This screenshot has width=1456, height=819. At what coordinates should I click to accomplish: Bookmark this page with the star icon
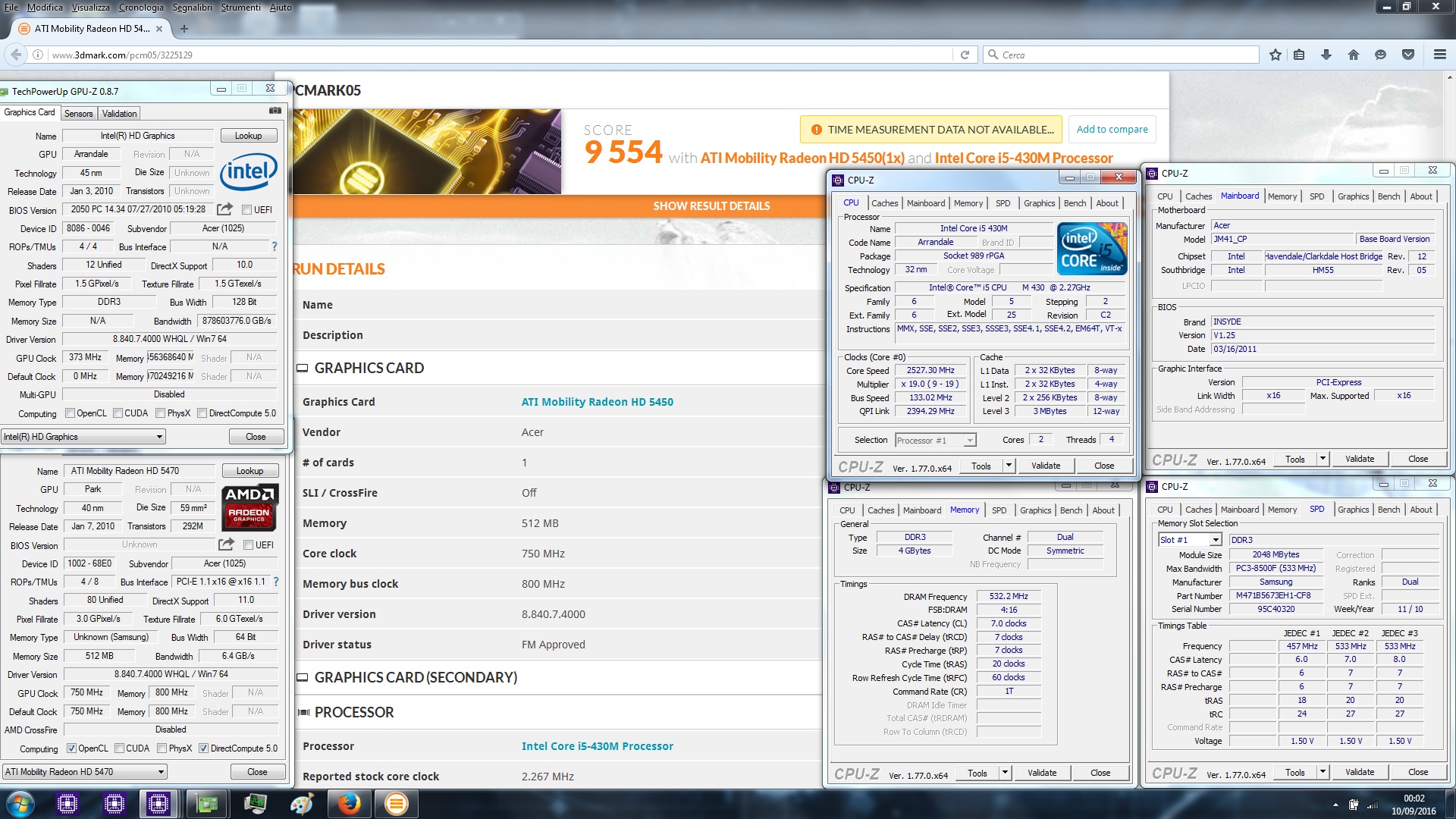point(1276,55)
